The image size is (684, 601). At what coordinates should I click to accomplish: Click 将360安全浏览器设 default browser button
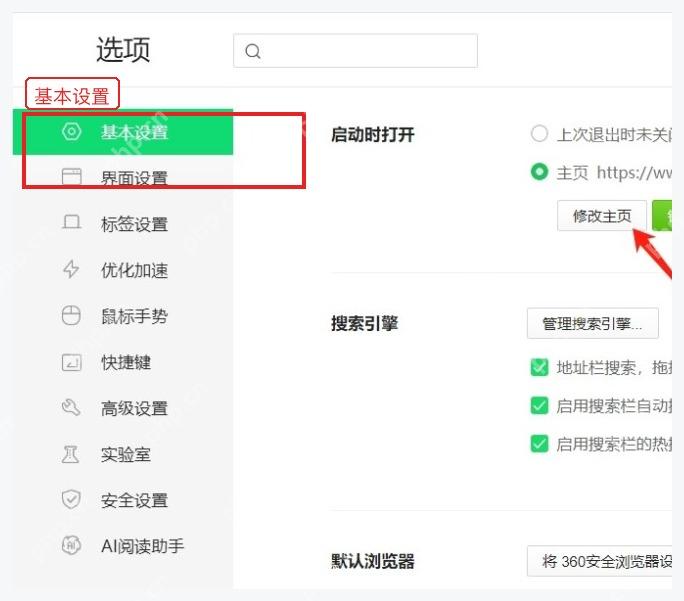pos(599,561)
